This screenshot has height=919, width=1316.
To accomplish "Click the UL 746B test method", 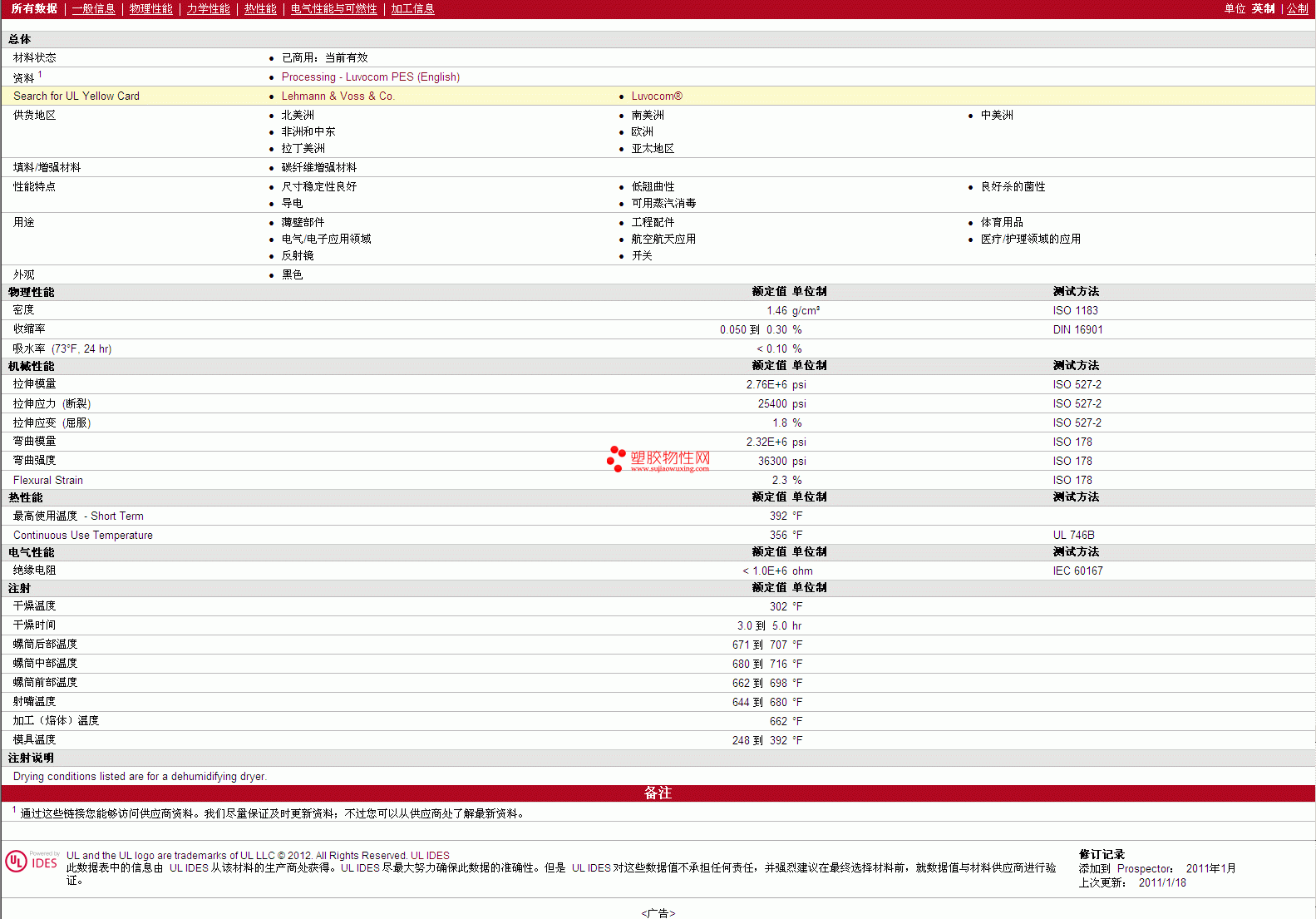I will (x=1073, y=535).
